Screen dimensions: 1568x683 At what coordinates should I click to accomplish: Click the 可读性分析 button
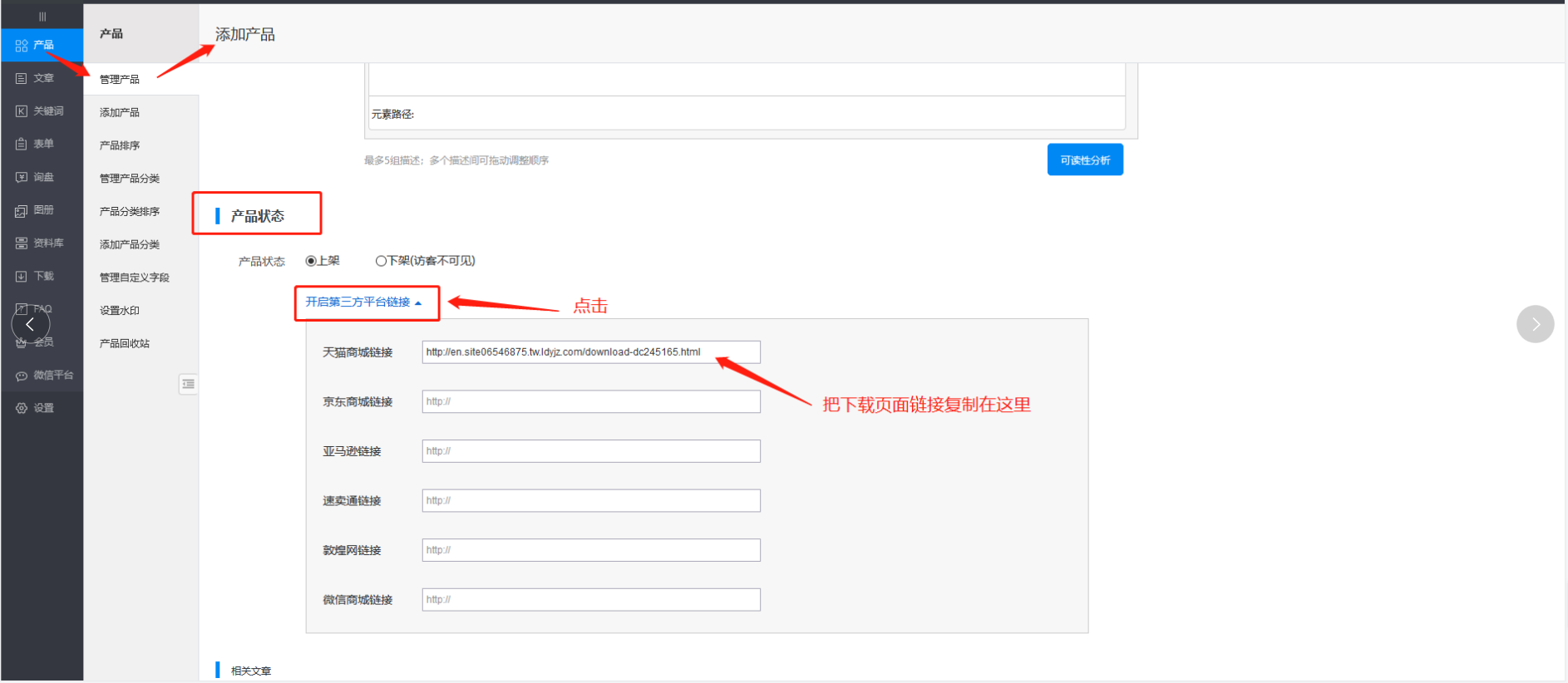[1084, 160]
